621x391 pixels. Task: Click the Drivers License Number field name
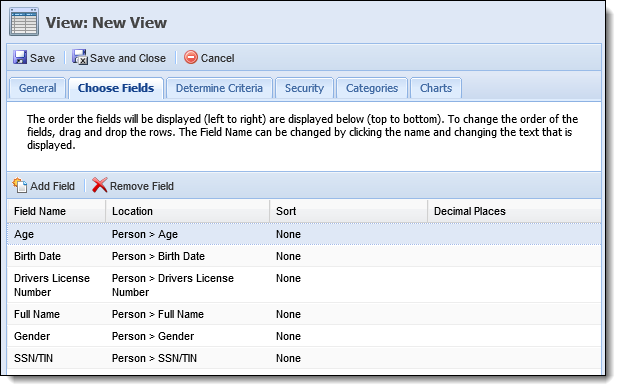pyautogui.click(x=51, y=285)
